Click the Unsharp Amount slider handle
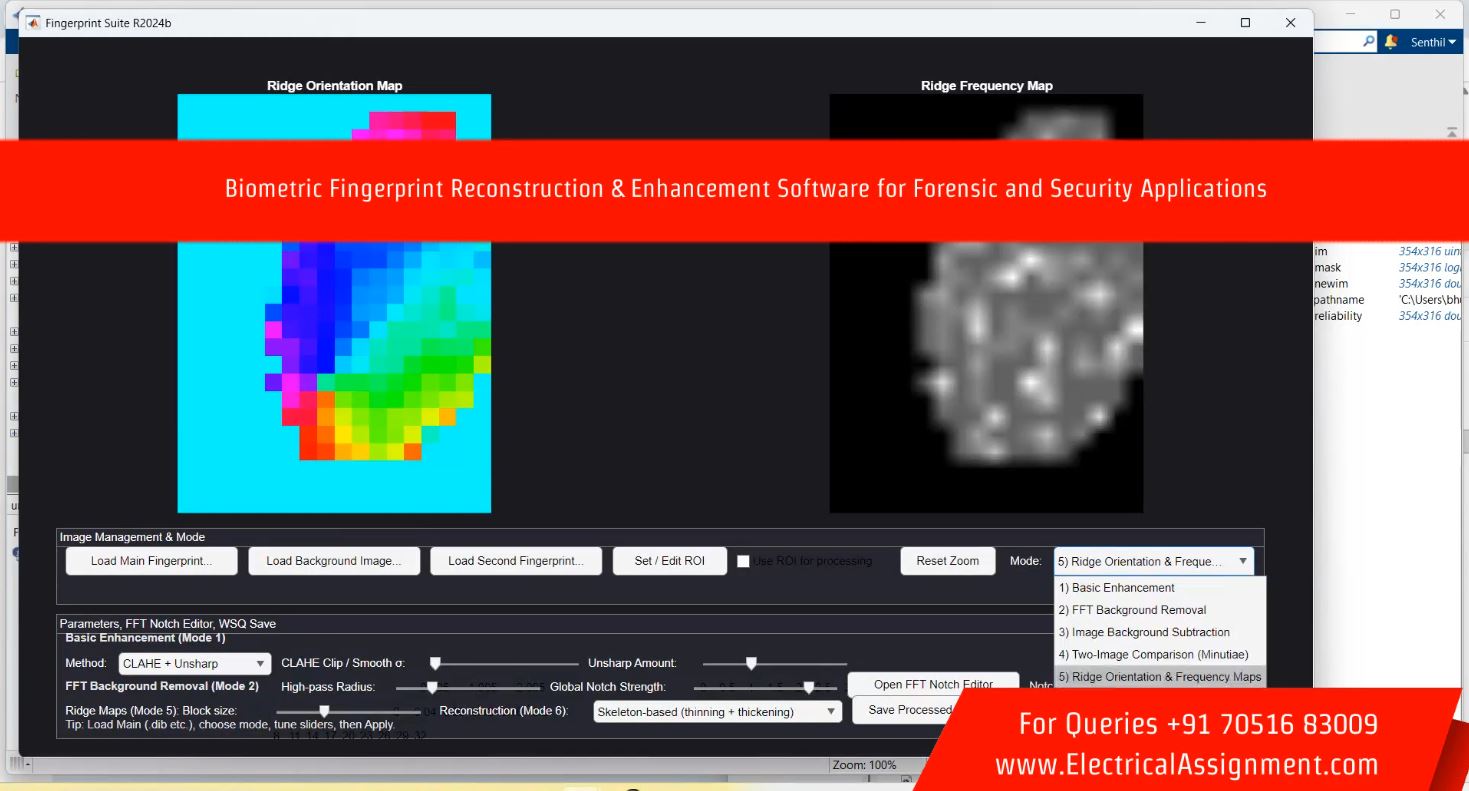 pos(751,663)
